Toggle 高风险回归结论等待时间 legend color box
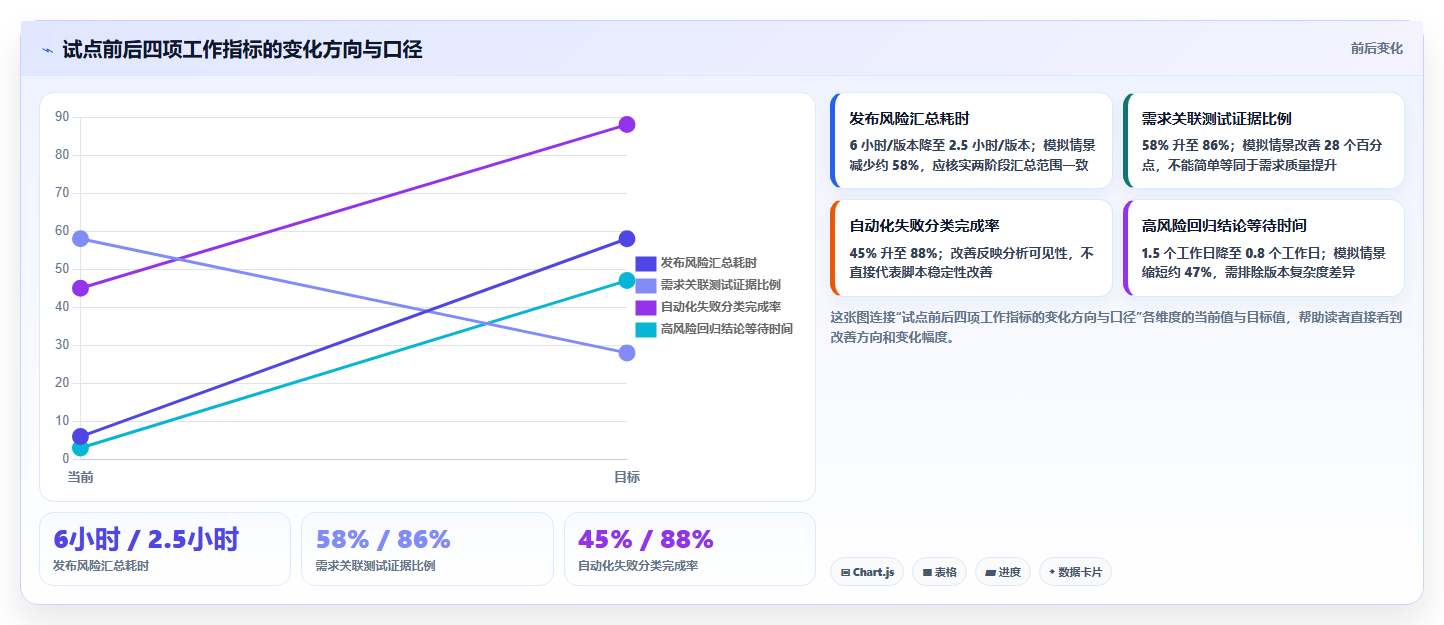 [x=646, y=329]
